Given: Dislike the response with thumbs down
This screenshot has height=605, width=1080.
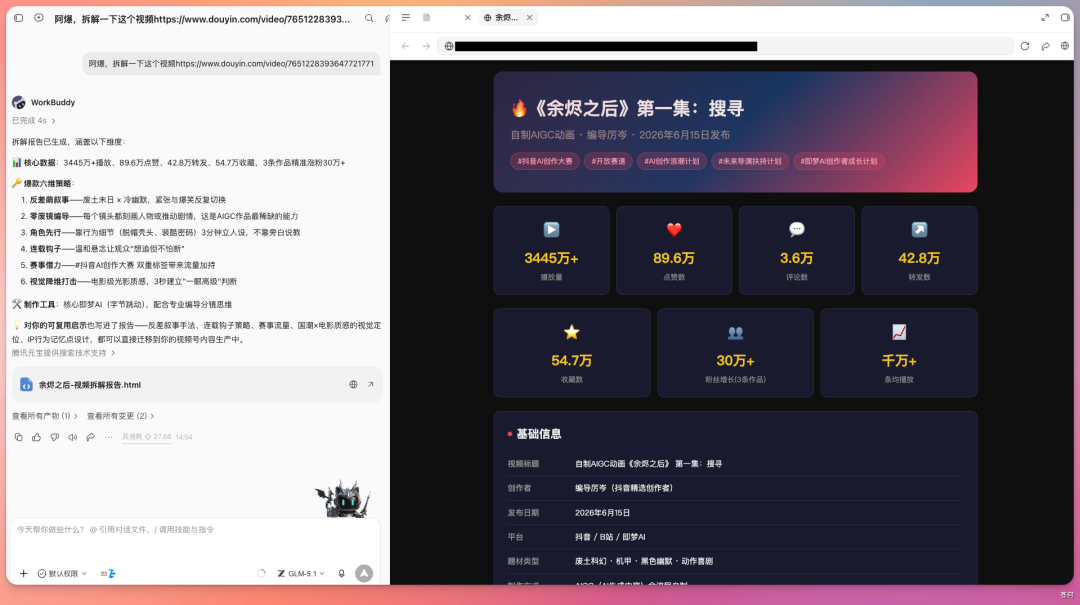Looking at the screenshot, I should (54, 437).
